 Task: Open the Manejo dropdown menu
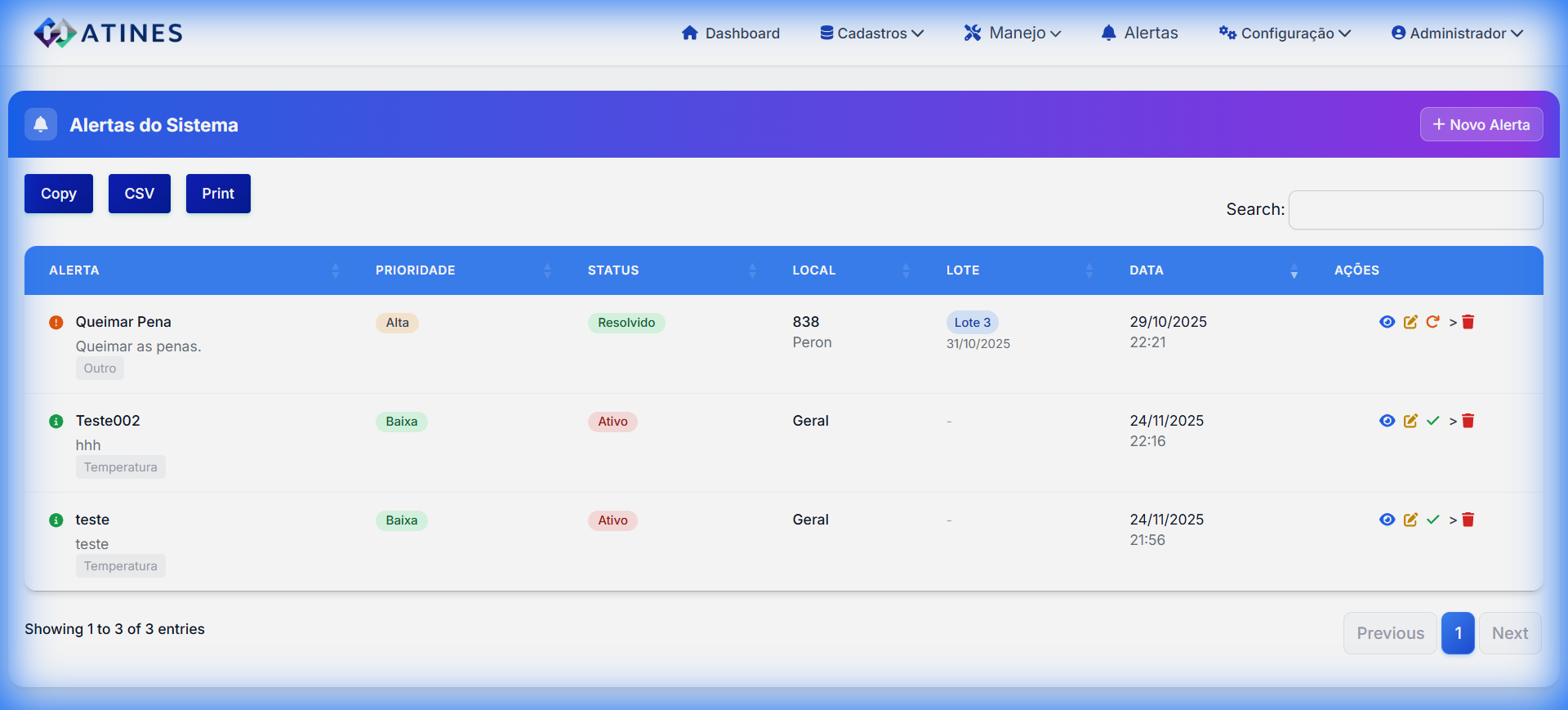(1013, 33)
